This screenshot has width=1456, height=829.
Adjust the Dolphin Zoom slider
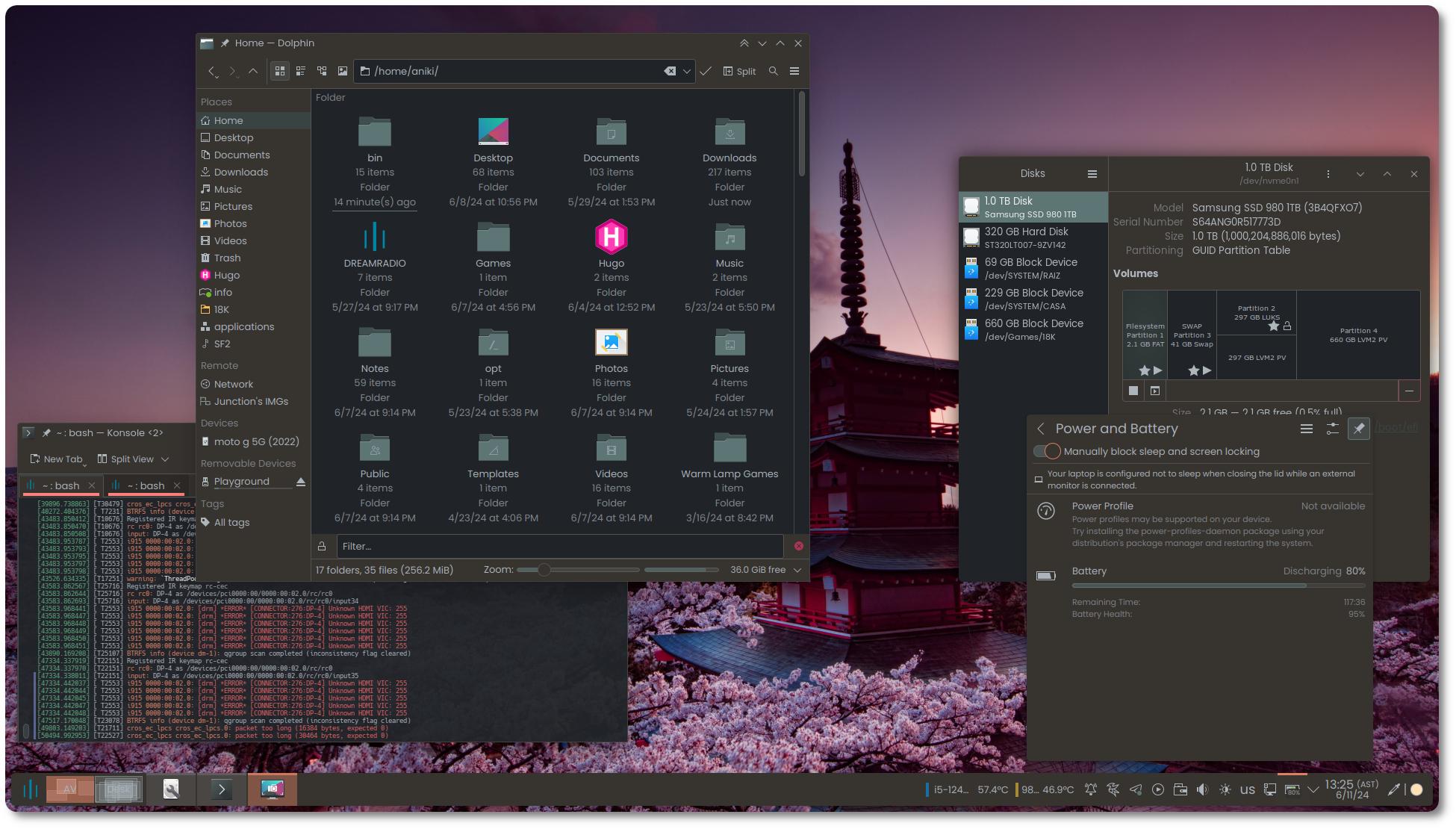click(579, 570)
